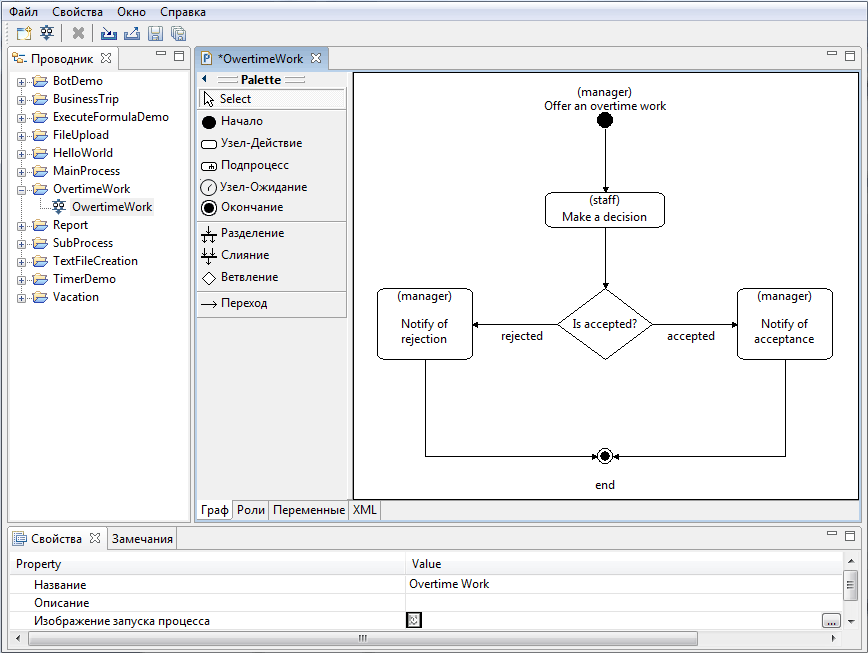Click the export icon in the toolbar
Viewport: 868px width, 653px height.
[x=131, y=33]
